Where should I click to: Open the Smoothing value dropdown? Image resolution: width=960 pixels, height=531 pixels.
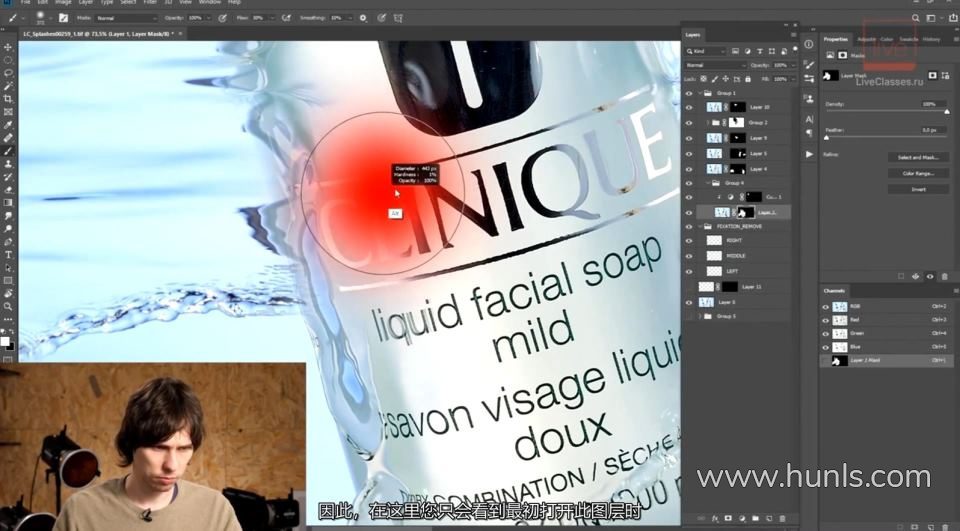coord(351,18)
